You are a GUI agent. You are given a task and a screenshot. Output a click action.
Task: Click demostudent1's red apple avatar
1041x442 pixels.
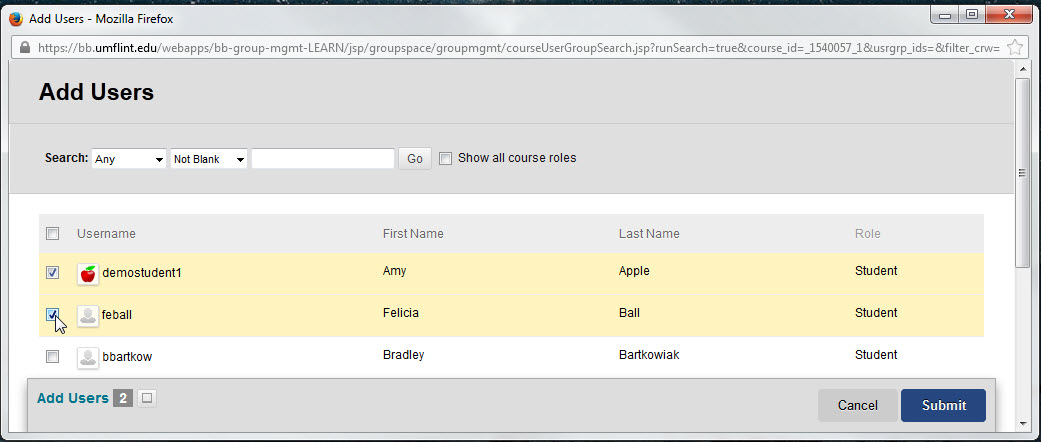click(88, 273)
